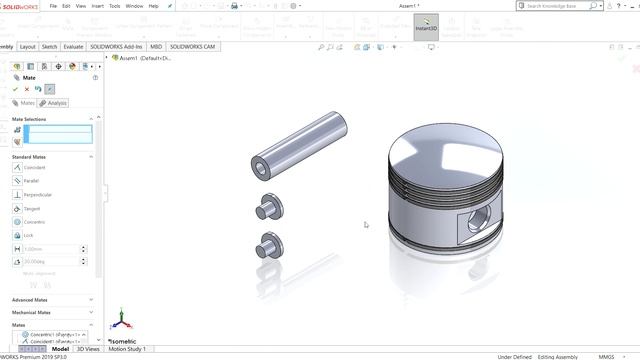Click multiple mate mode icon below selection icon
Screen dimensions: 640x360
(x=17, y=142)
